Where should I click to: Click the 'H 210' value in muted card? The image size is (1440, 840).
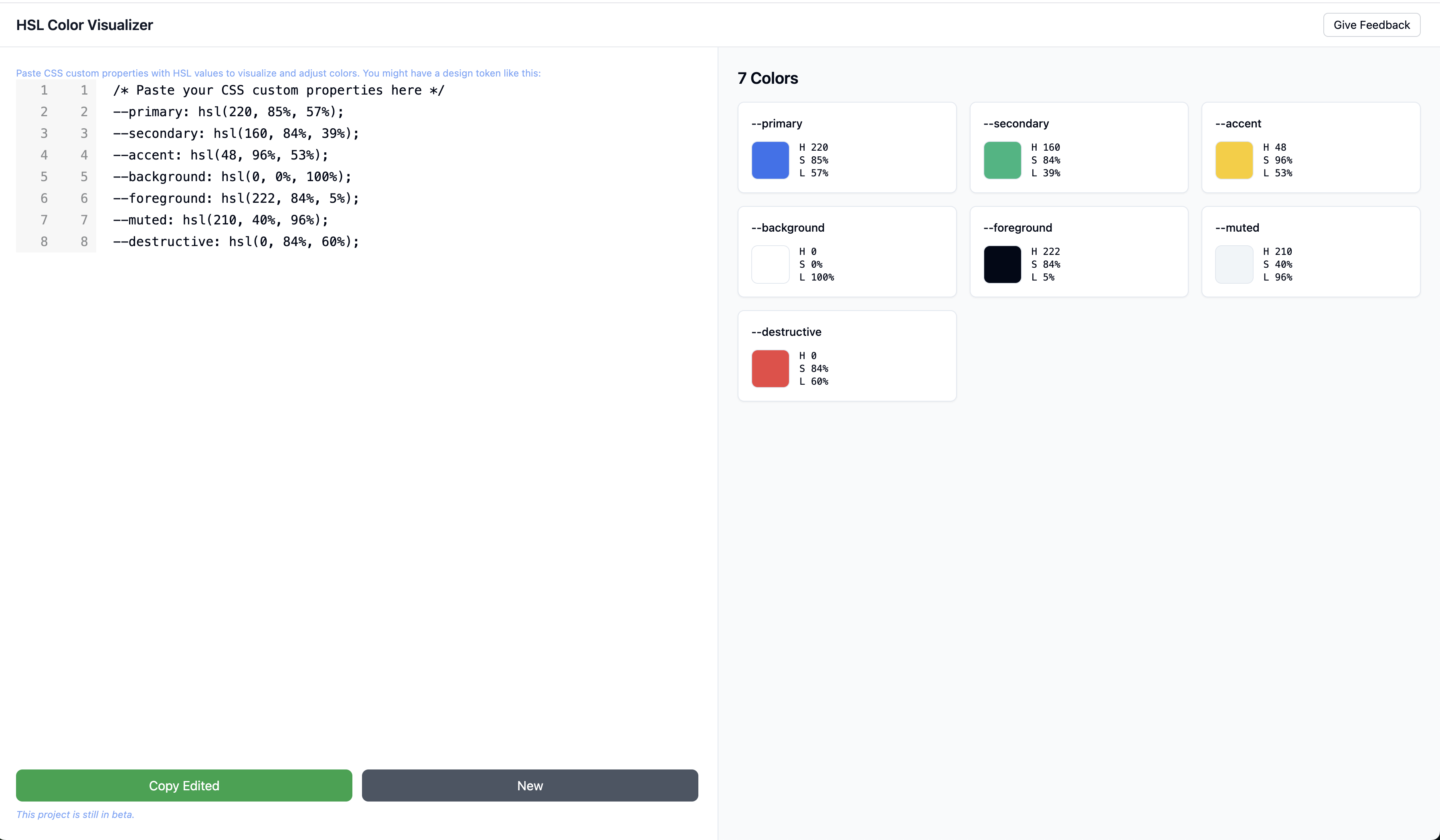click(x=1278, y=251)
